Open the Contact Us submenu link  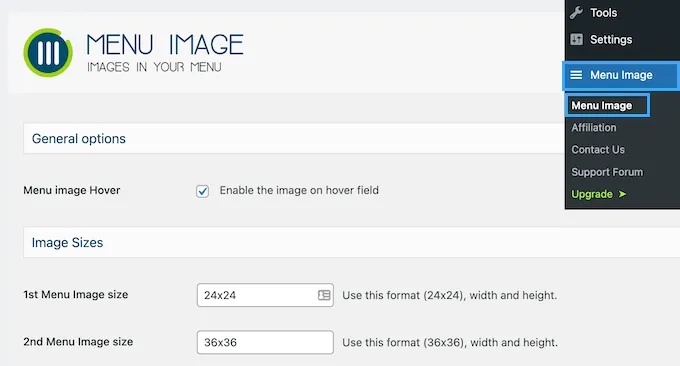click(x=598, y=150)
